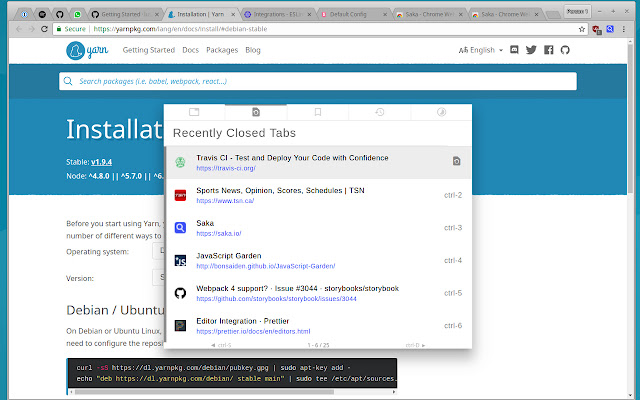Open the recently viewed mode icon in Saka
Viewport: 640px width, 400px height.
[x=441, y=112]
